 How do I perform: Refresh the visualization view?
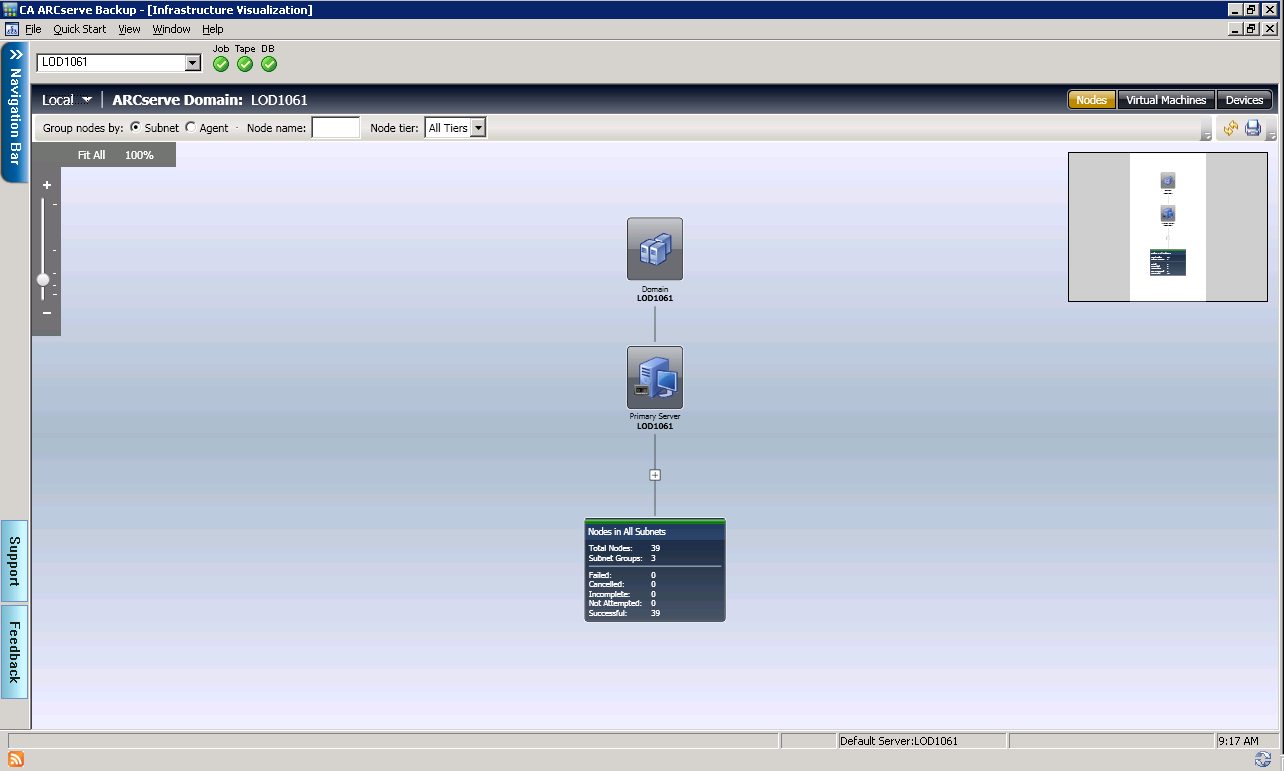click(x=1230, y=128)
